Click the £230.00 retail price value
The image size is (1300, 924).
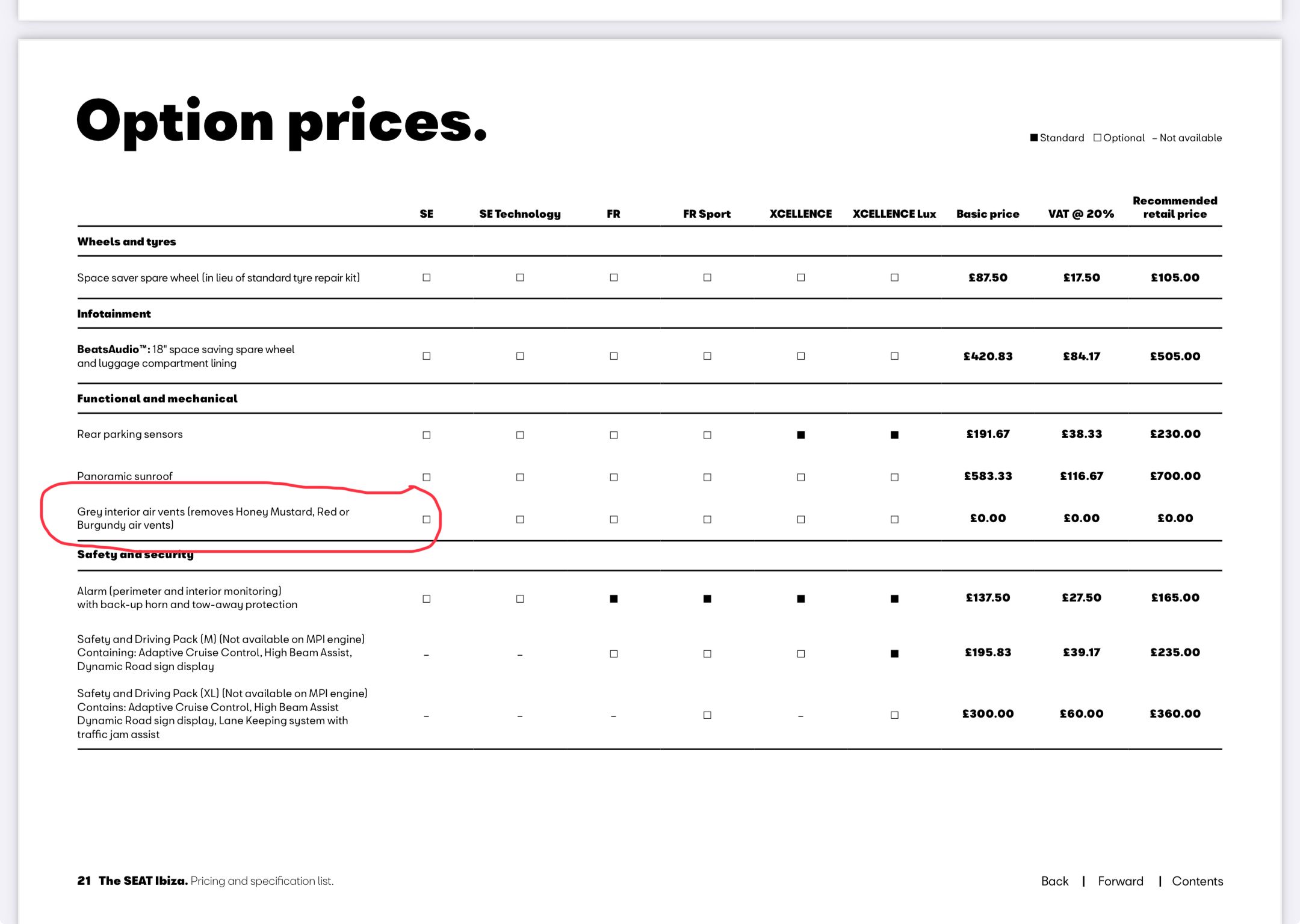tap(1175, 434)
